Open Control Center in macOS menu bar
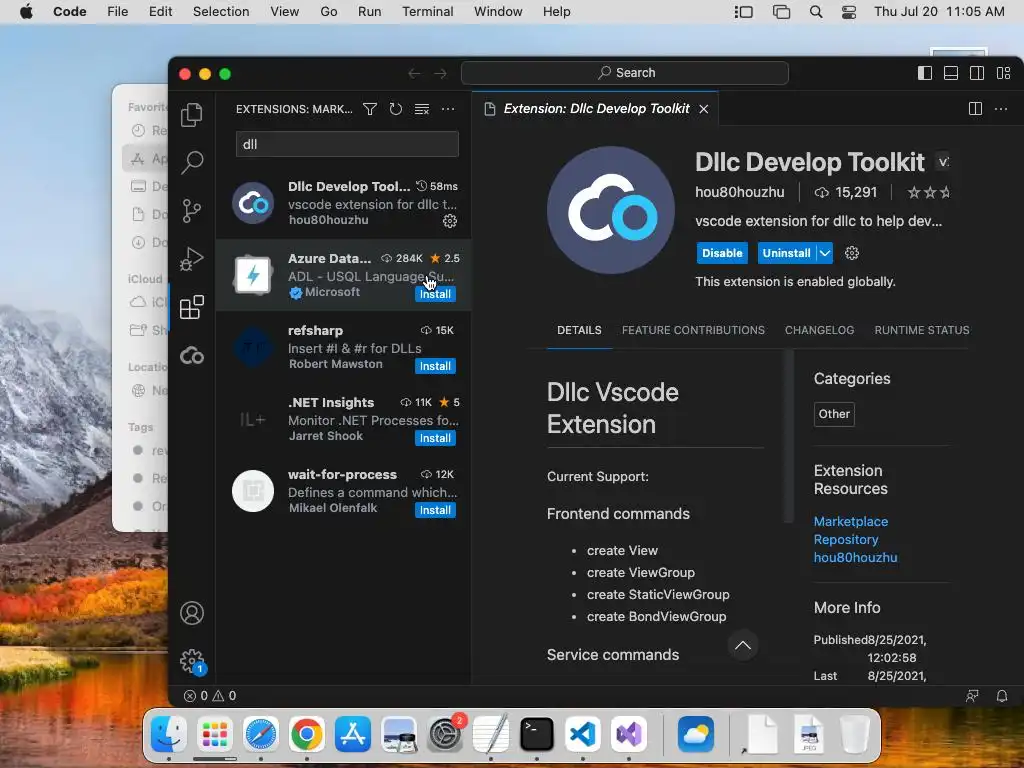 click(x=849, y=12)
